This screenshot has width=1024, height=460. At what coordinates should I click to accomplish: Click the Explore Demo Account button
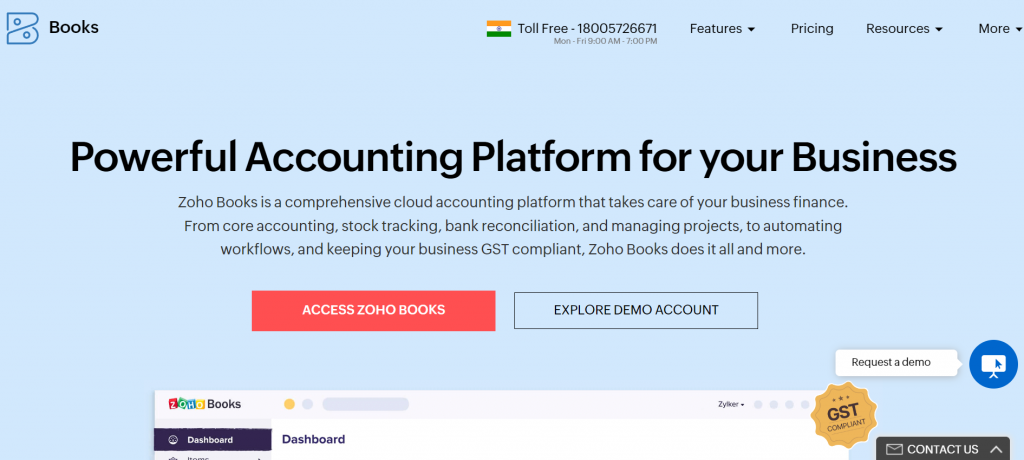point(636,310)
